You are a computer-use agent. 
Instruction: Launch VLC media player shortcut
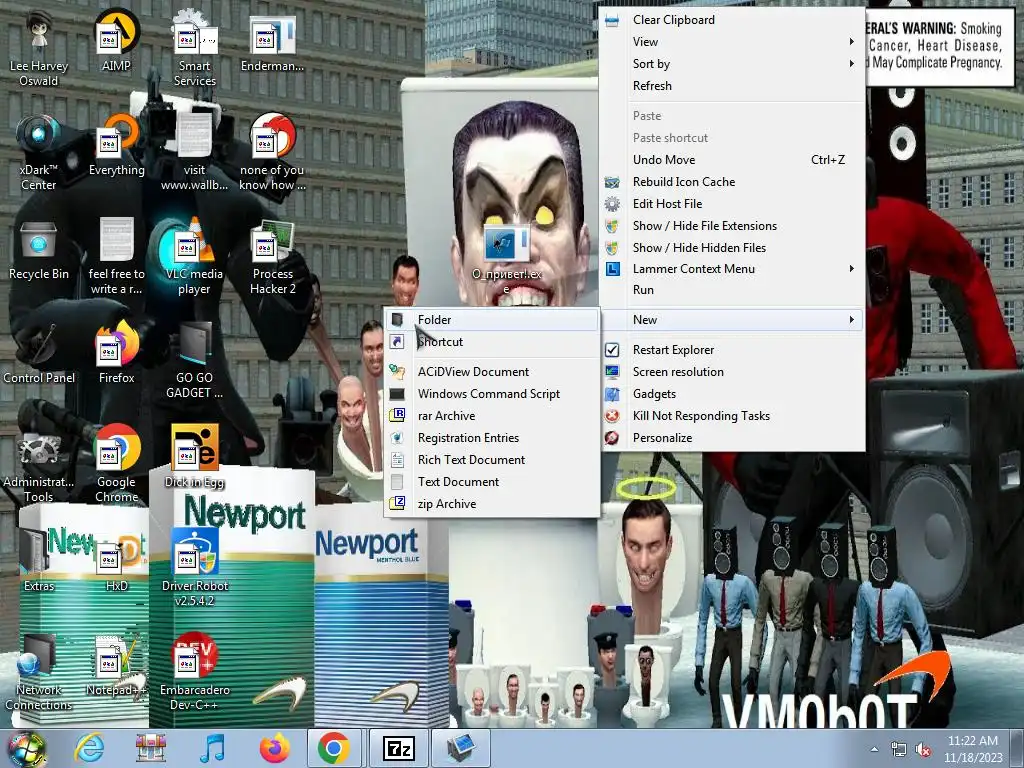pyautogui.click(x=195, y=257)
